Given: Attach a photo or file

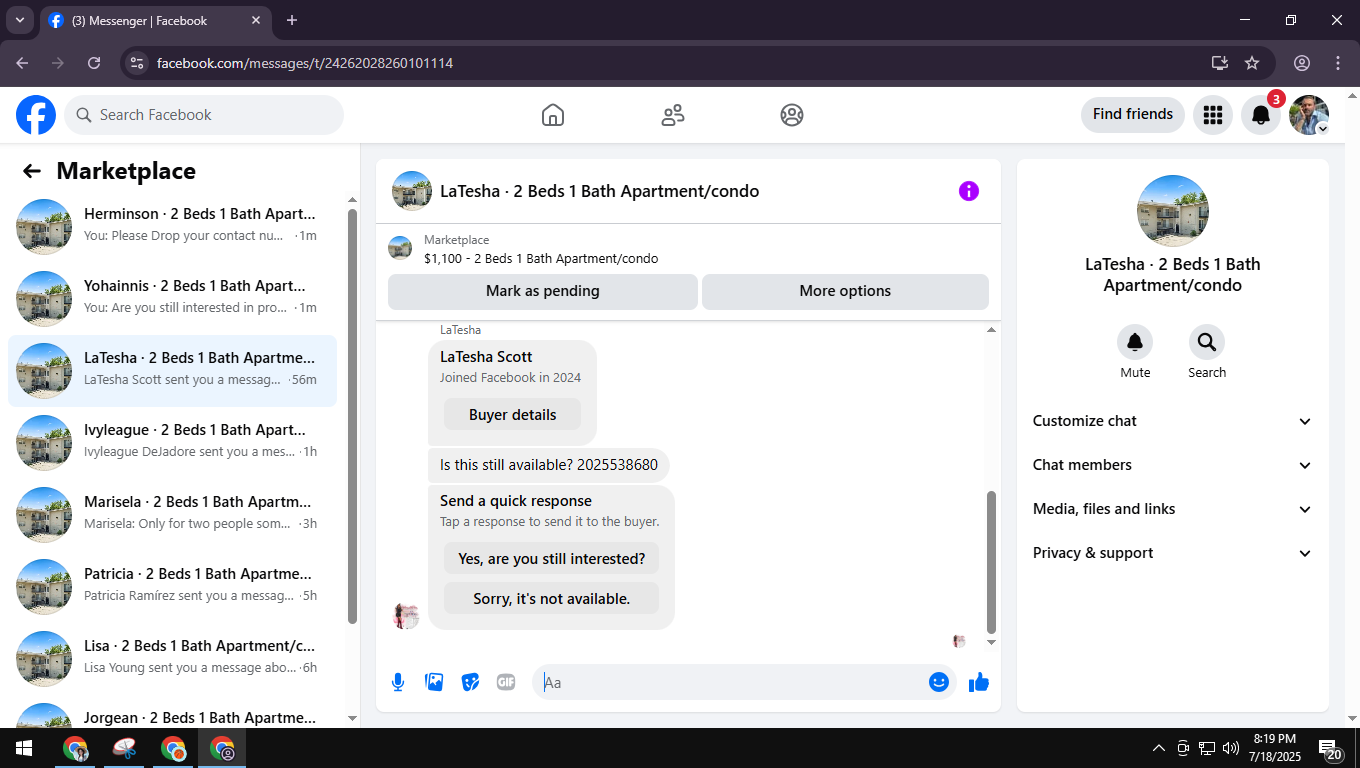Looking at the screenshot, I should click(434, 682).
